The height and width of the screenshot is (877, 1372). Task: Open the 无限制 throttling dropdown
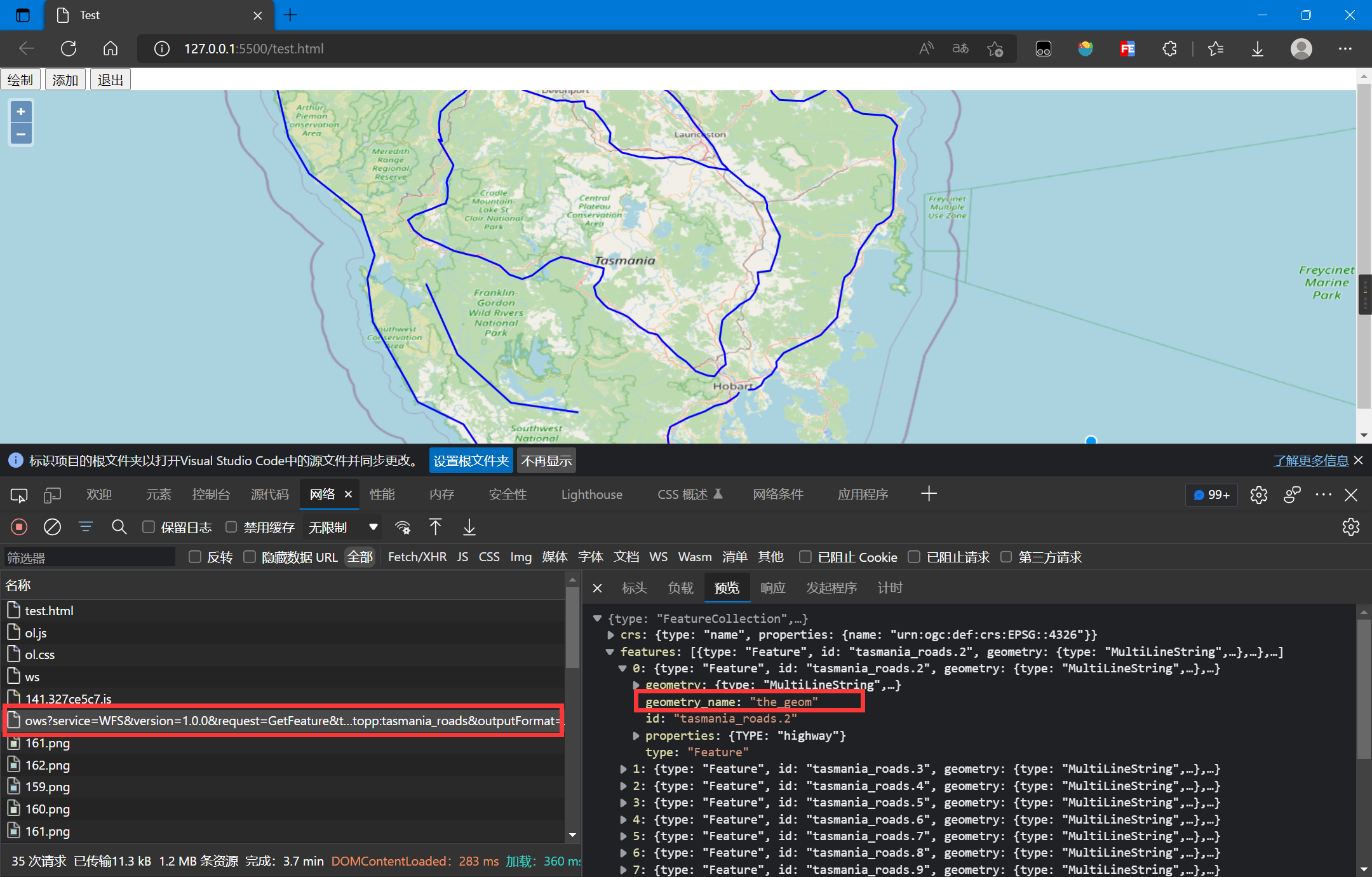pos(343,527)
